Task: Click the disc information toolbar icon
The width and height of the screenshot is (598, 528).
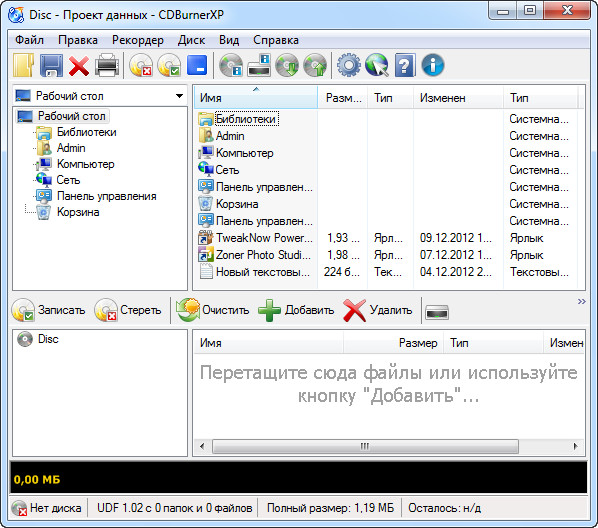Action: coord(231,65)
